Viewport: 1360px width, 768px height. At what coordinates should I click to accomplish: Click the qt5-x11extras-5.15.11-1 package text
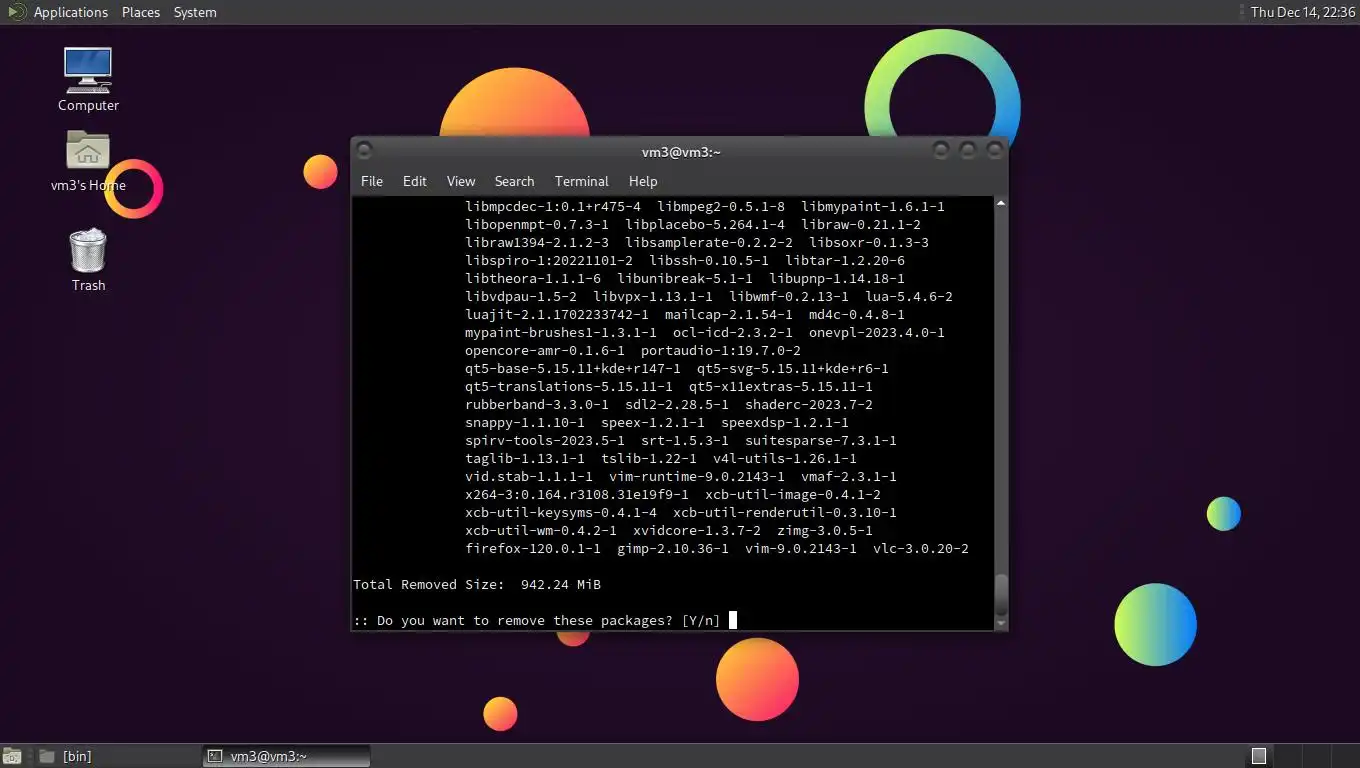click(x=781, y=387)
